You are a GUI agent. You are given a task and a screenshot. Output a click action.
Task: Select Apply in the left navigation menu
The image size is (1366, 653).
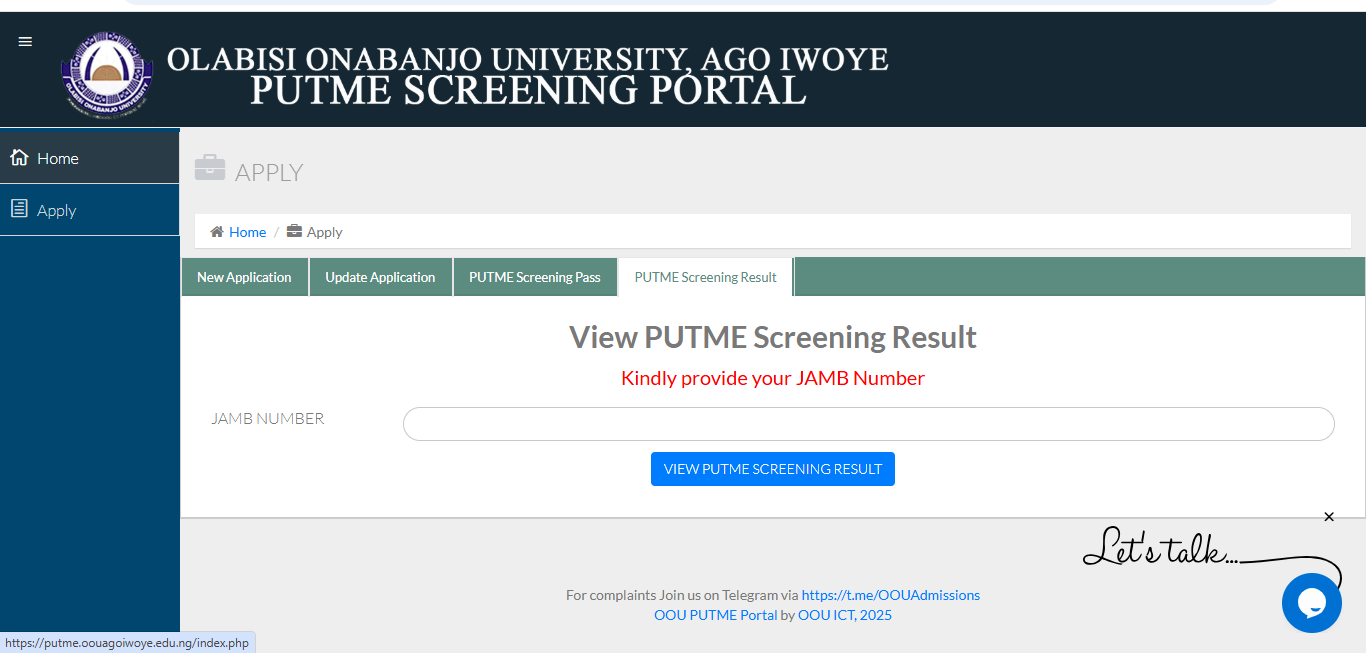(x=55, y=209)
